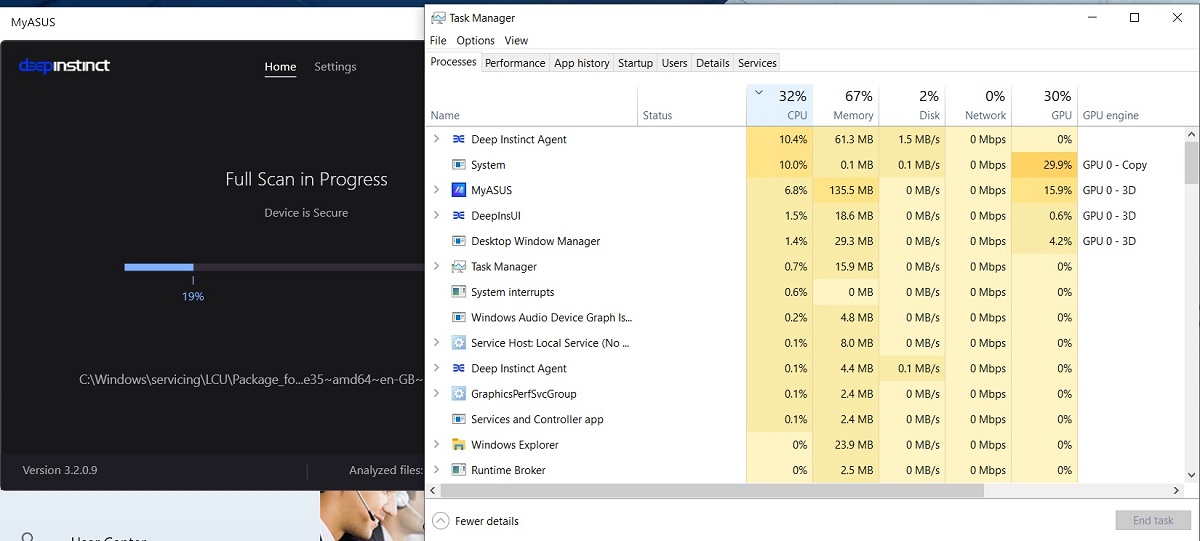This screenshot has width=1200, height=541.
Task: Select Home in Deep Instinct window
Action: (280, 67)
